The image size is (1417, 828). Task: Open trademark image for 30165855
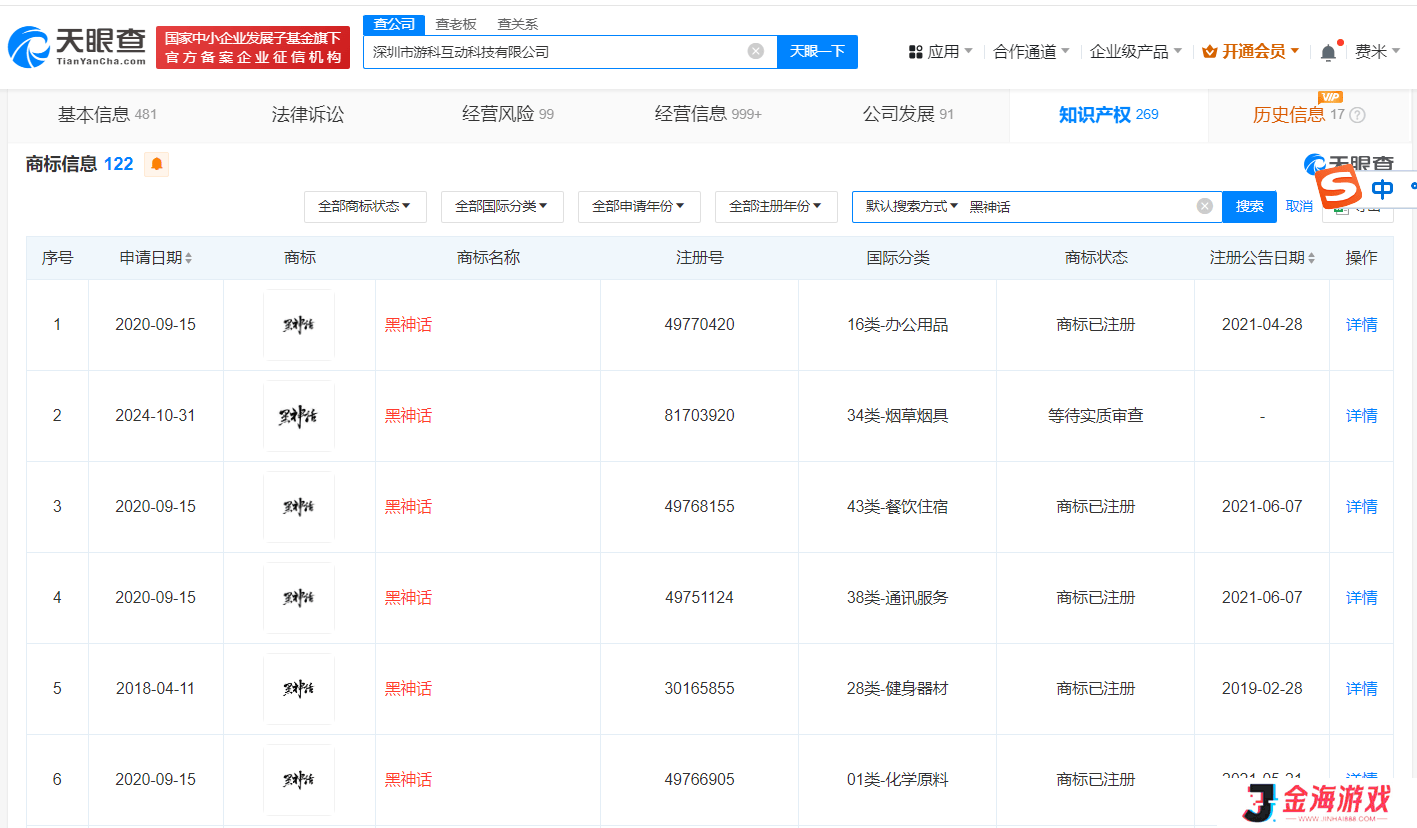pyautogui.click(x=299, y=689)
